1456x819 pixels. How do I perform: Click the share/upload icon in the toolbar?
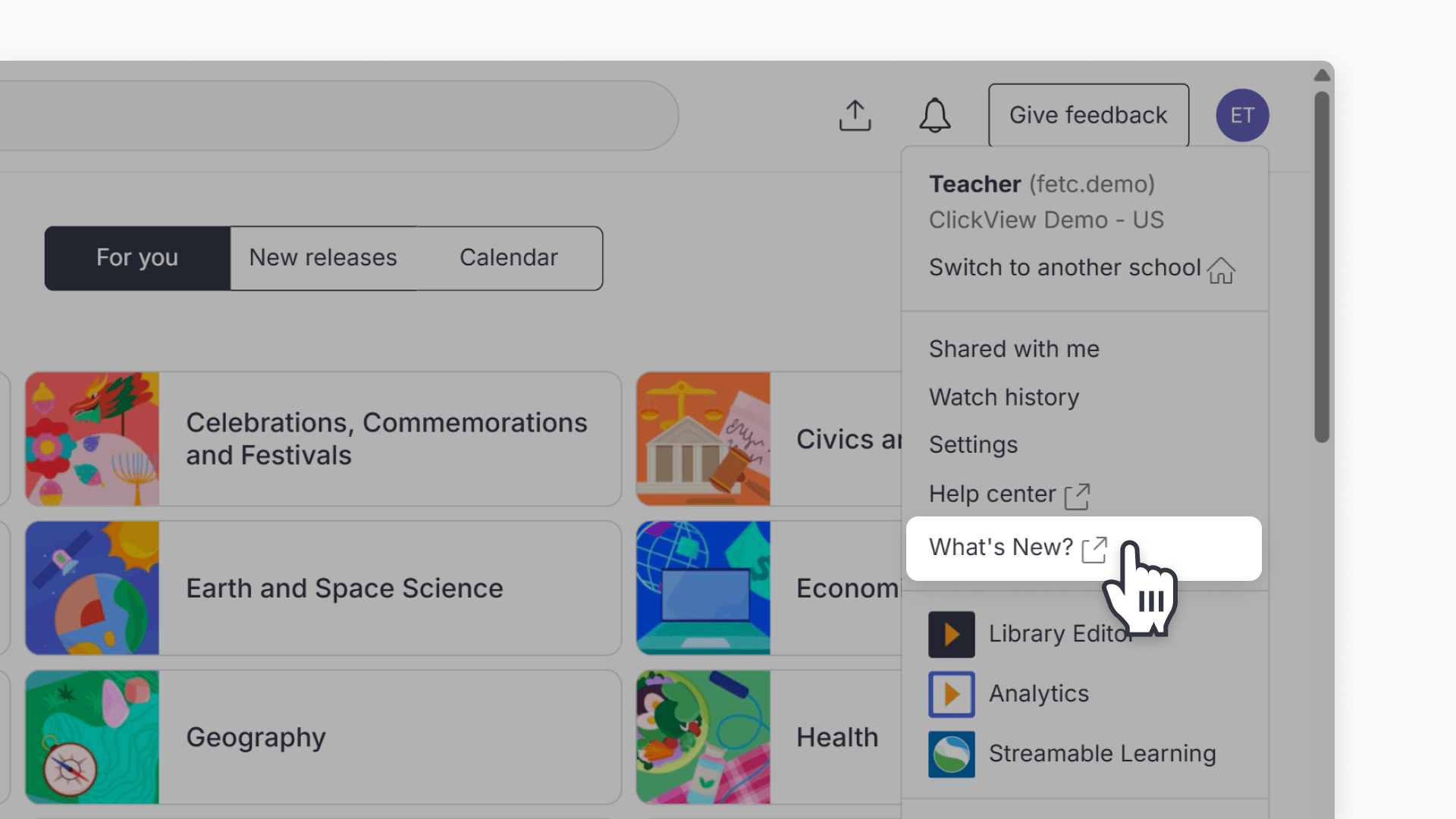(x=855, y=115)
